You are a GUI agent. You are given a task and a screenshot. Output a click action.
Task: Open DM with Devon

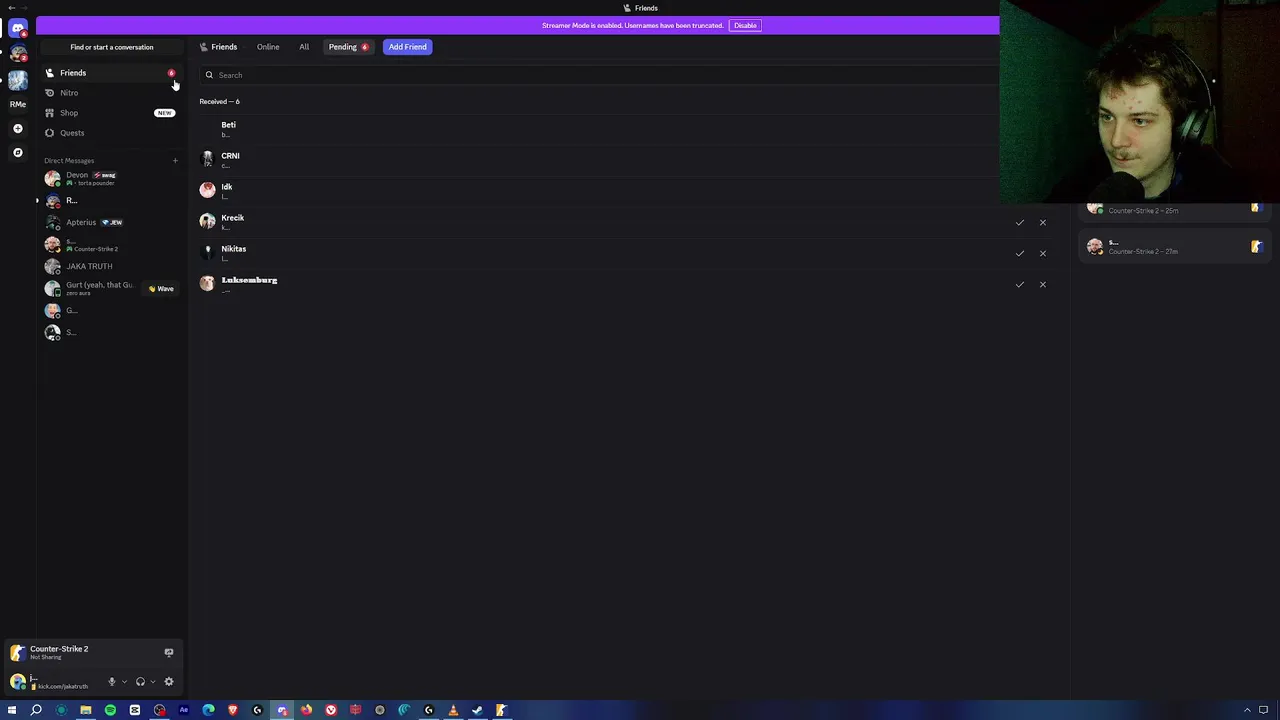[111, 179]
